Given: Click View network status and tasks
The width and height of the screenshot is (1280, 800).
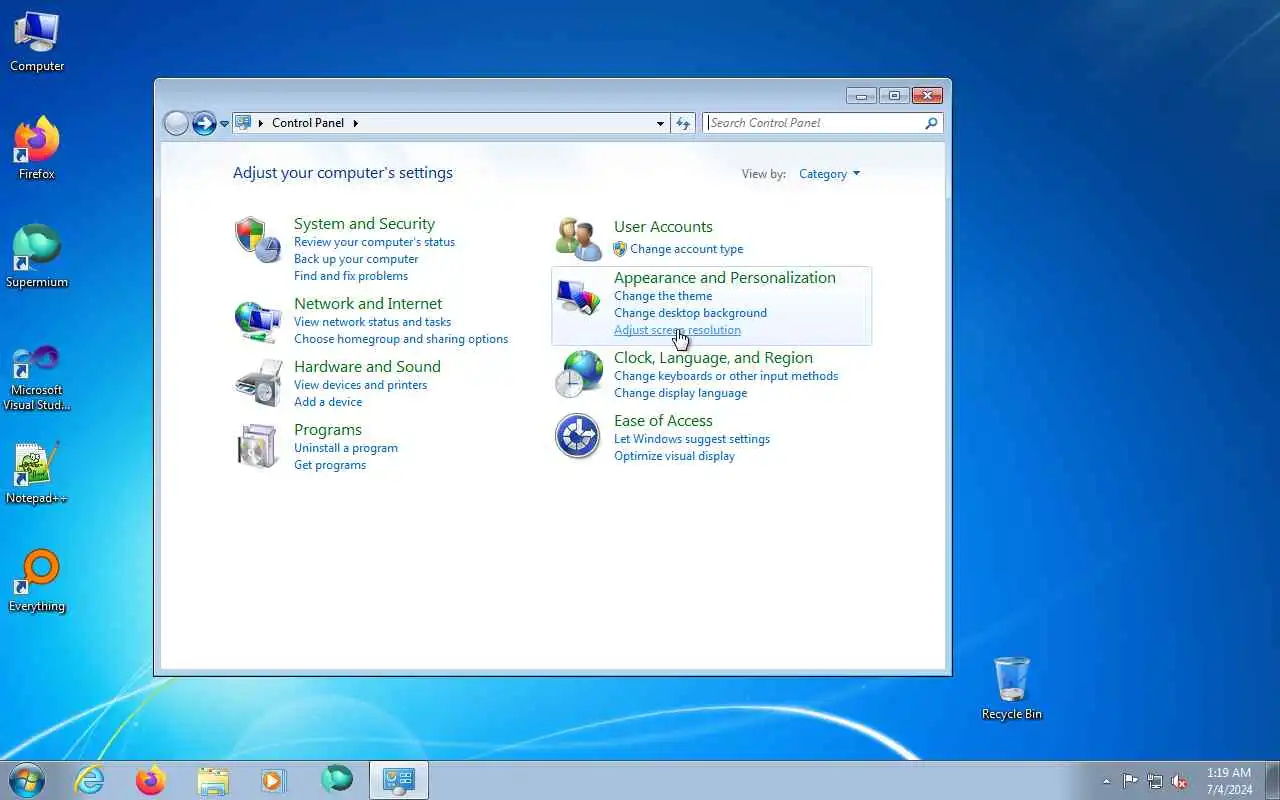Looking at the screenshot, I should (372, 322).
